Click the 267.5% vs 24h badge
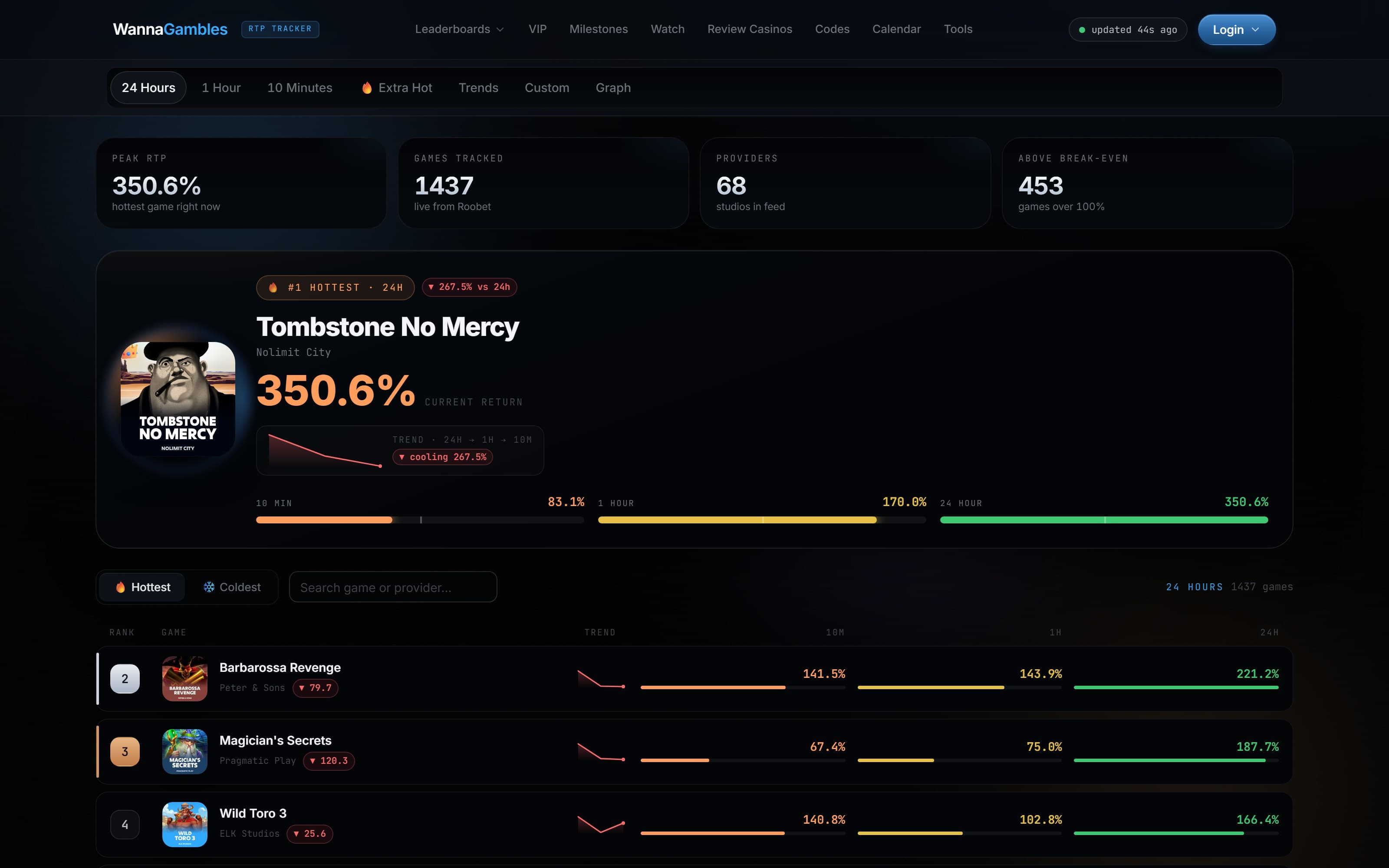The image size is (1389, 868). tap(469, 287)
